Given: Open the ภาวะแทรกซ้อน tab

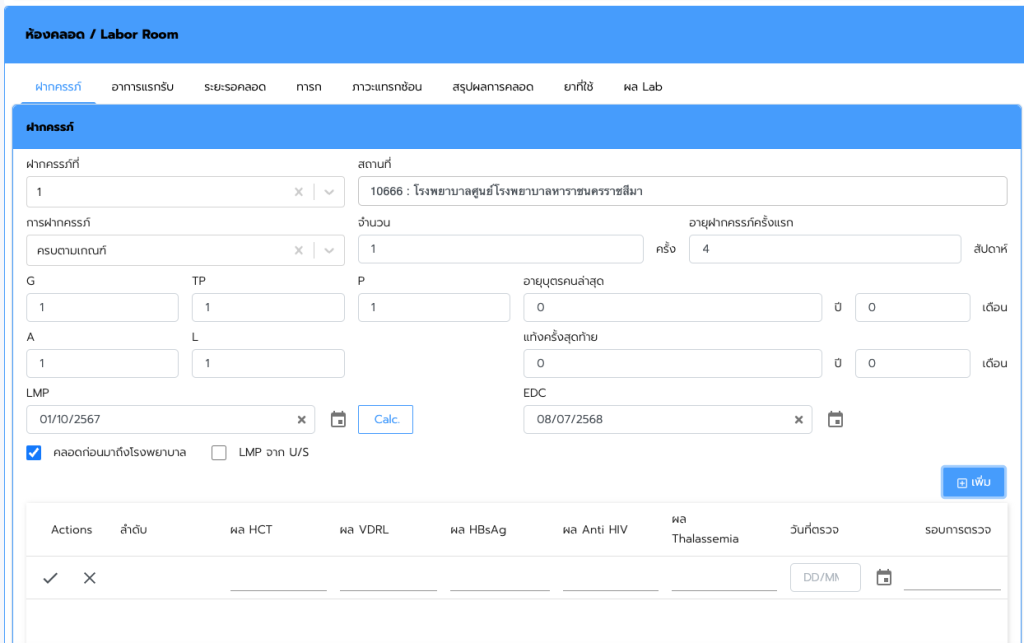Looking at the screenshot, I should click(x=387, y=87).
